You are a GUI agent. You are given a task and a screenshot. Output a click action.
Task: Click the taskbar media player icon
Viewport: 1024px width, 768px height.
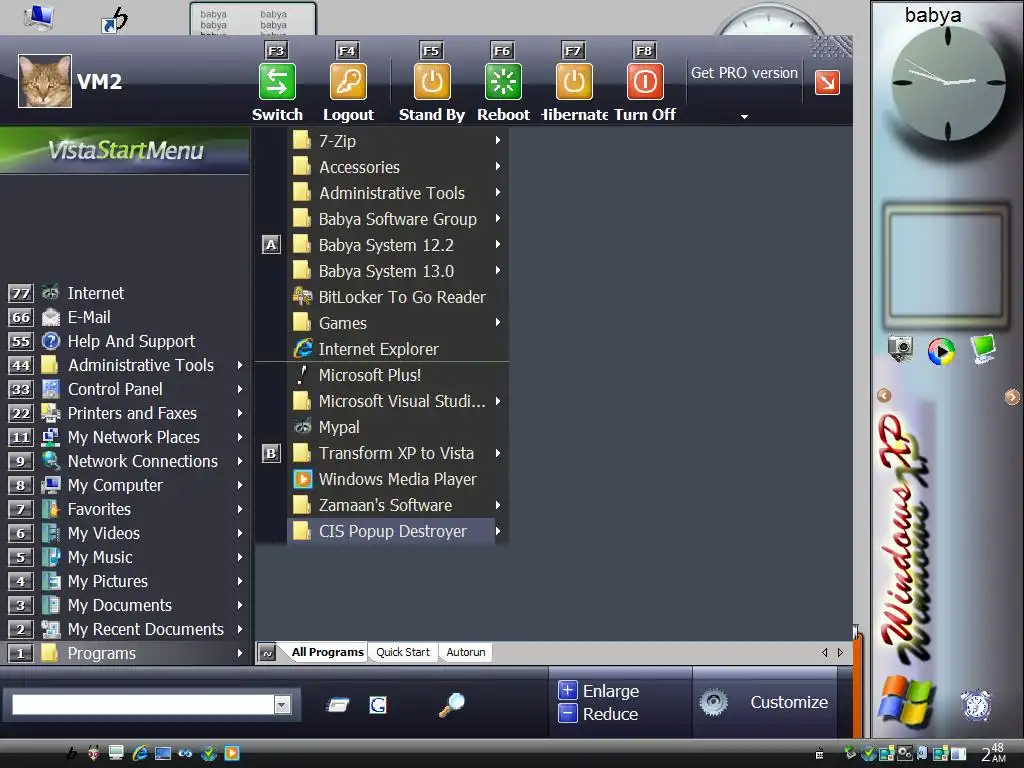232,753
